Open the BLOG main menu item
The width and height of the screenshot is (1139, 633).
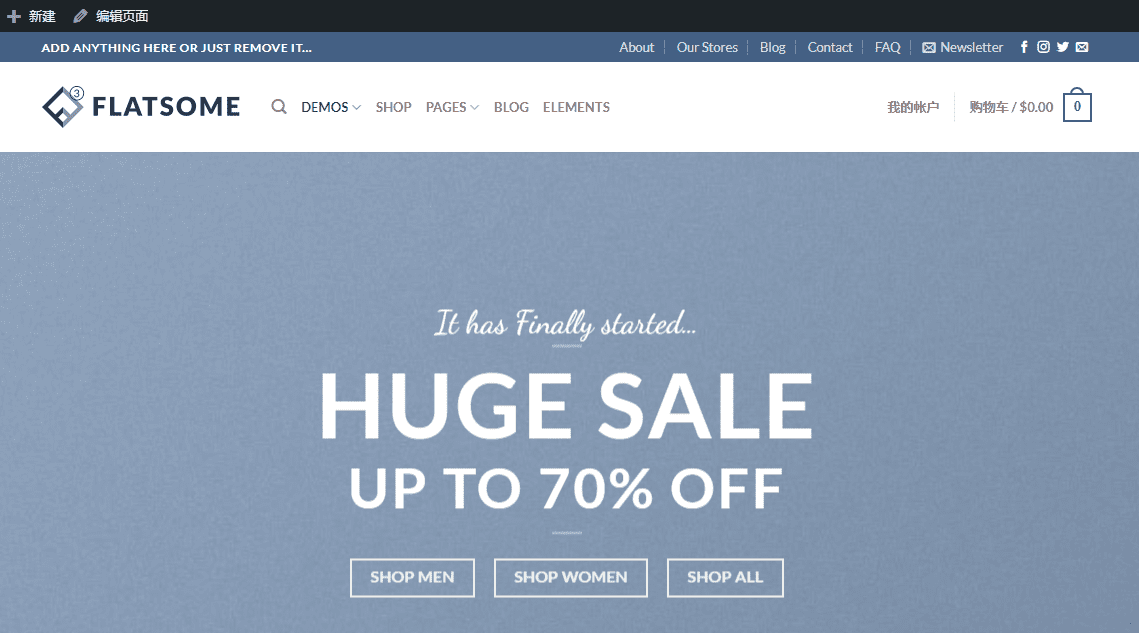point(511,107)
